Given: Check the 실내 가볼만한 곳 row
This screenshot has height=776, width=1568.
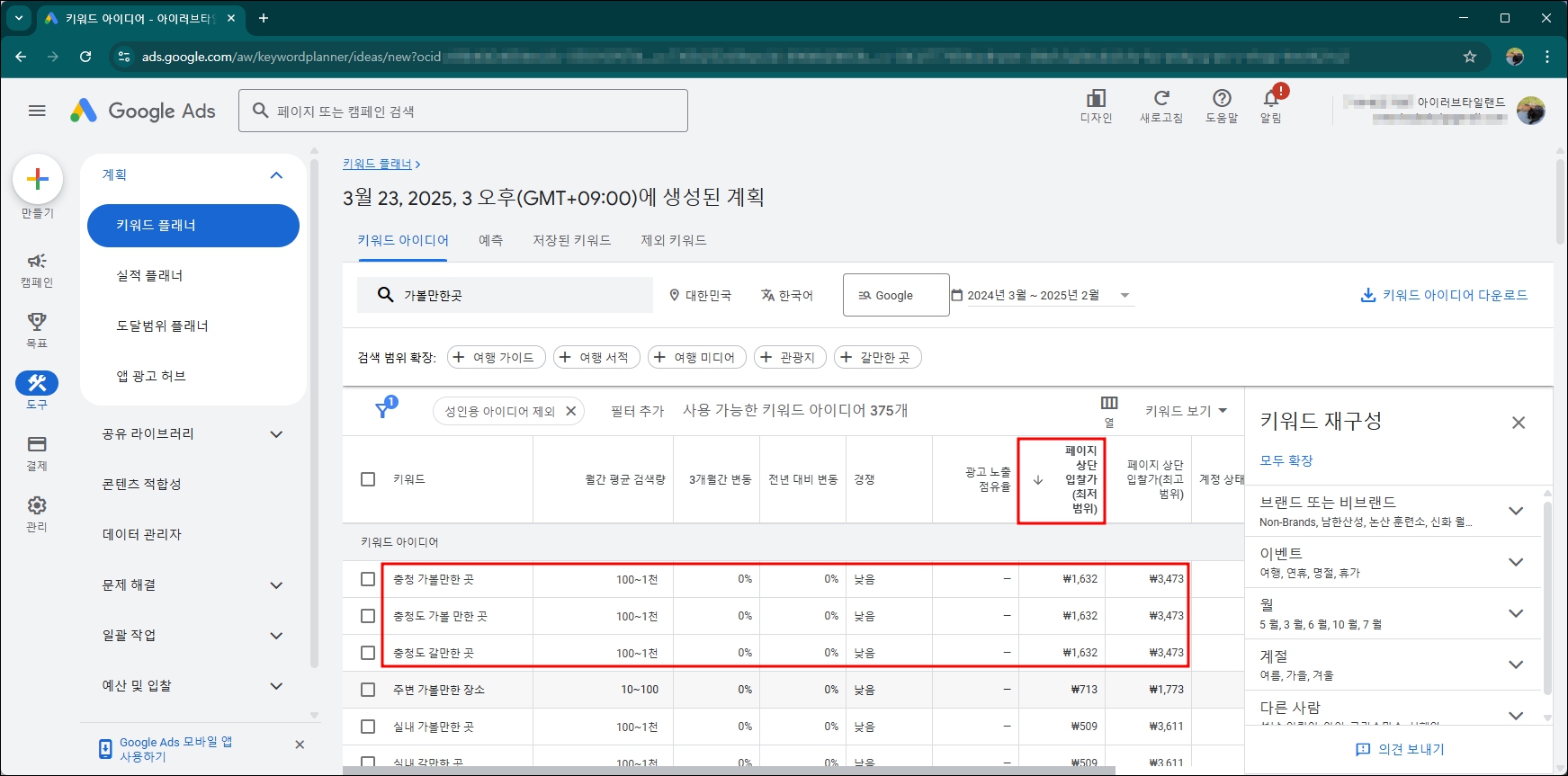Looking at the screenshot, I should click(368, 727).
